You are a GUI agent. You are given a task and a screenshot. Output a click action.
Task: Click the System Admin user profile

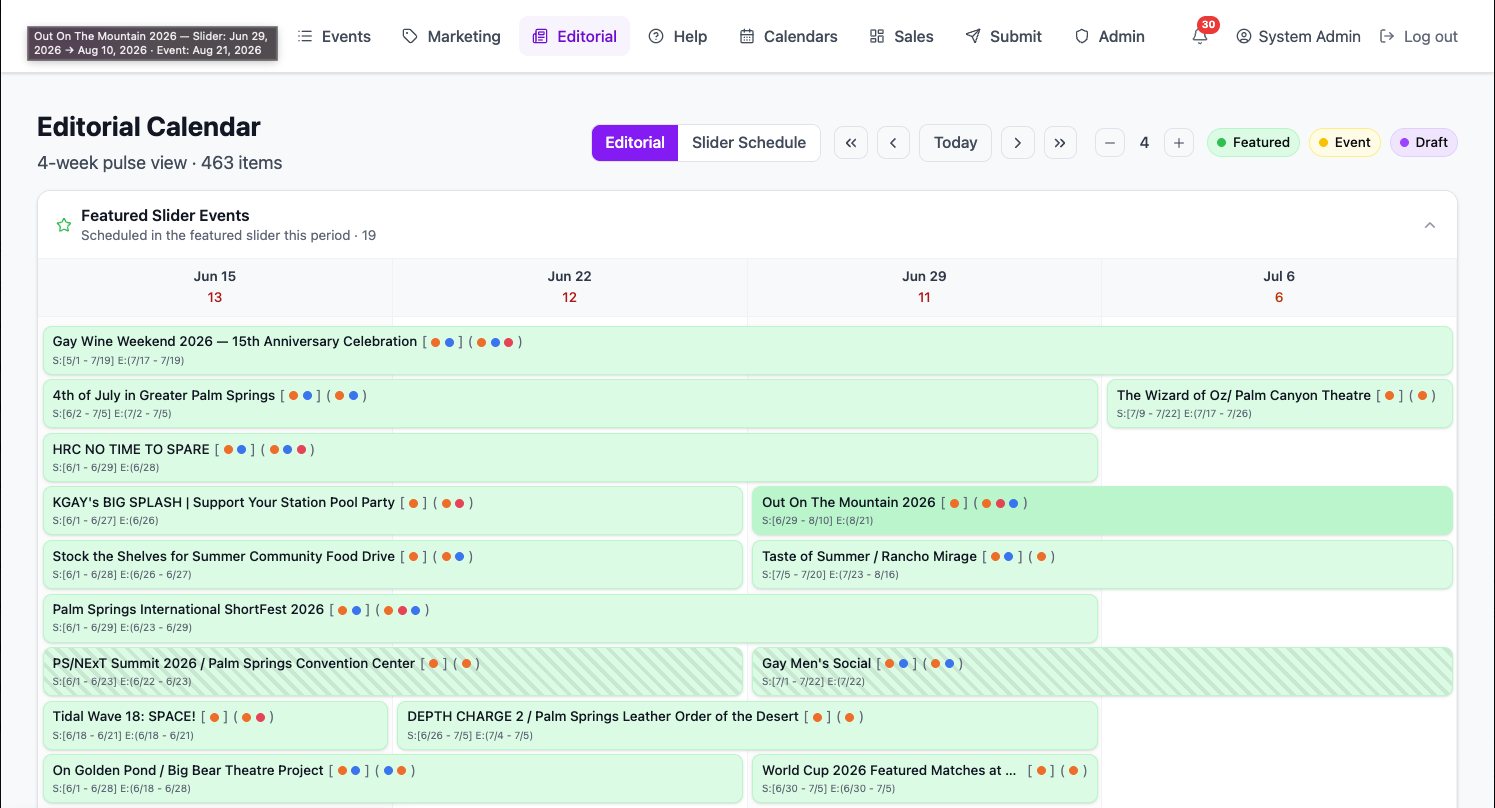[1298, 36]
